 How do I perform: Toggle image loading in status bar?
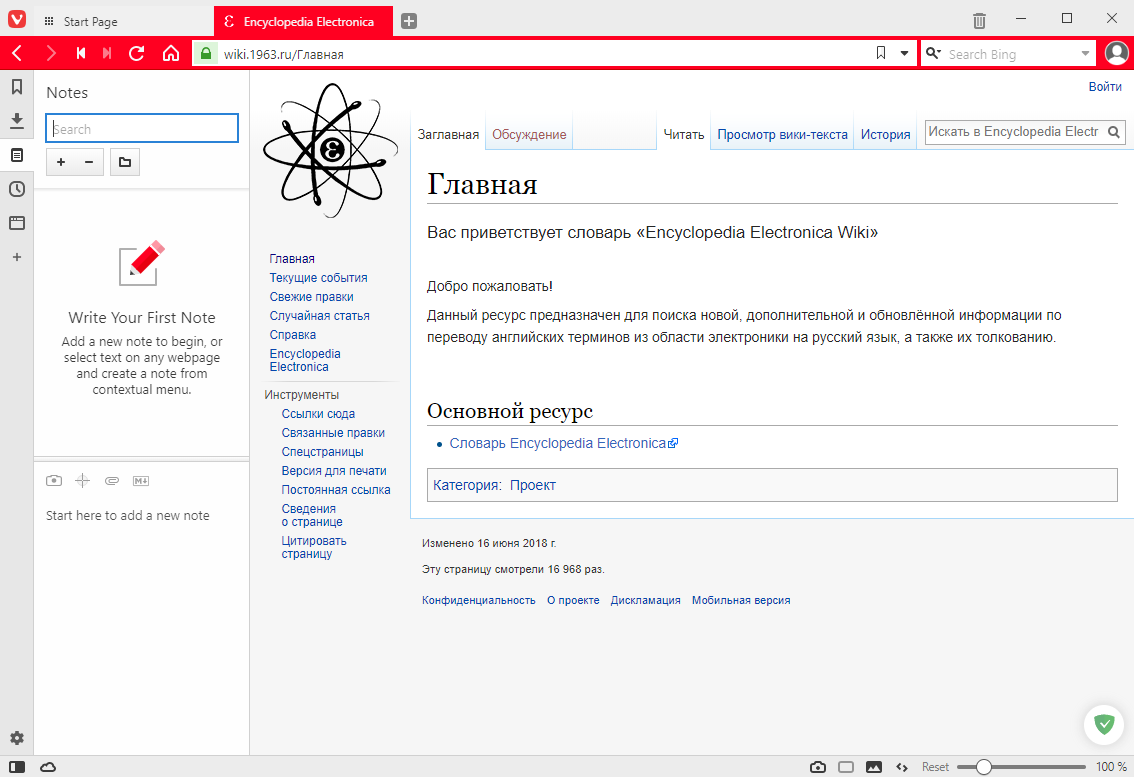874,767
